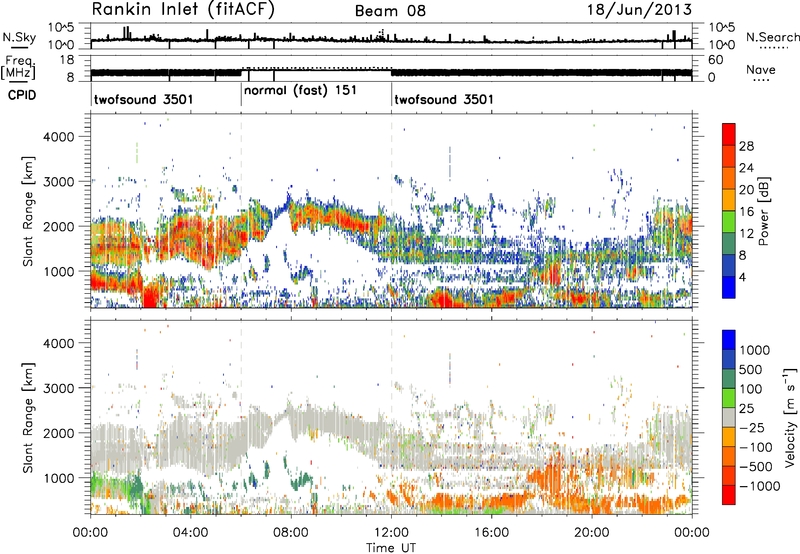Click the date '18/Jun/2013'

click(639, 10)
